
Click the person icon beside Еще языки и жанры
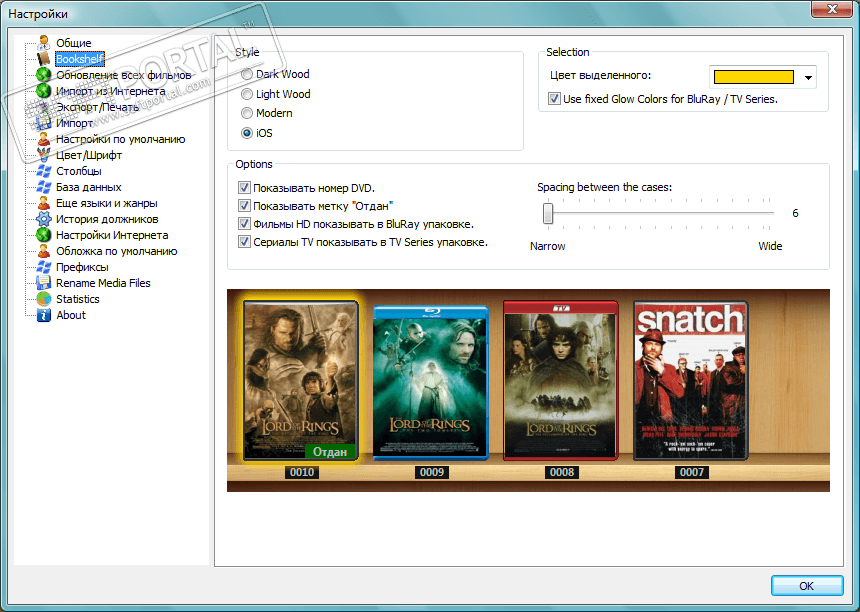(44, 203)
